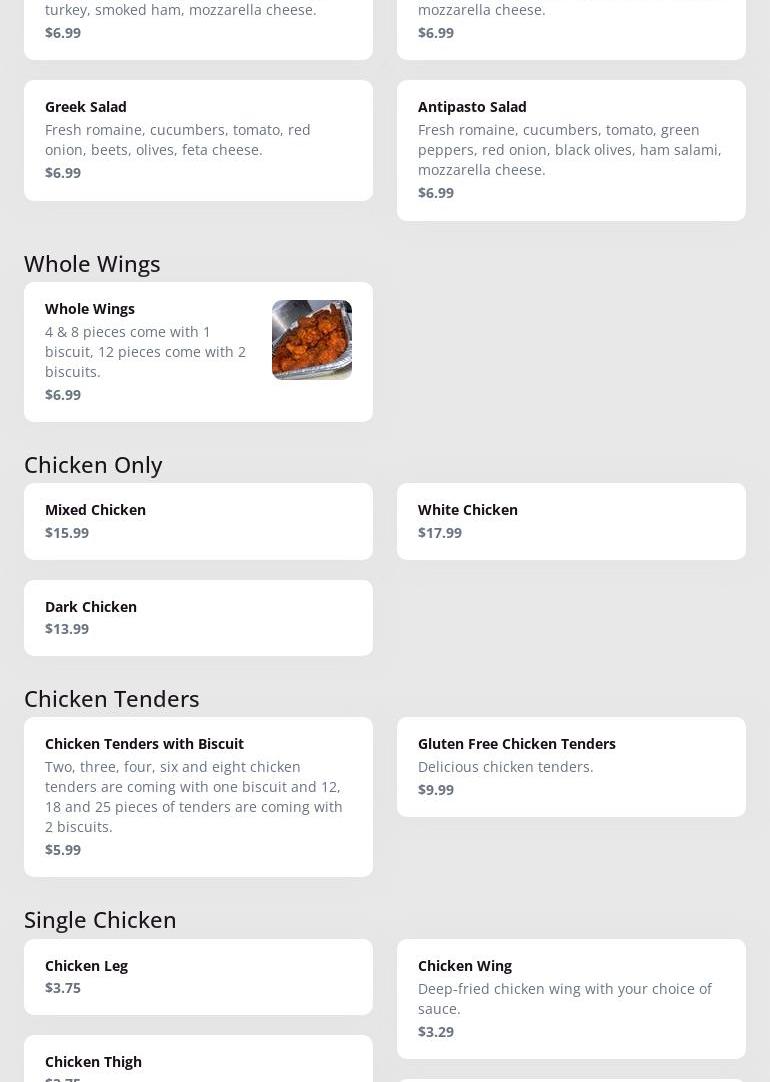Screen dimensions: 770x1082
Task: Click the Chicken Tenders section heading
Action: (111, 699)
